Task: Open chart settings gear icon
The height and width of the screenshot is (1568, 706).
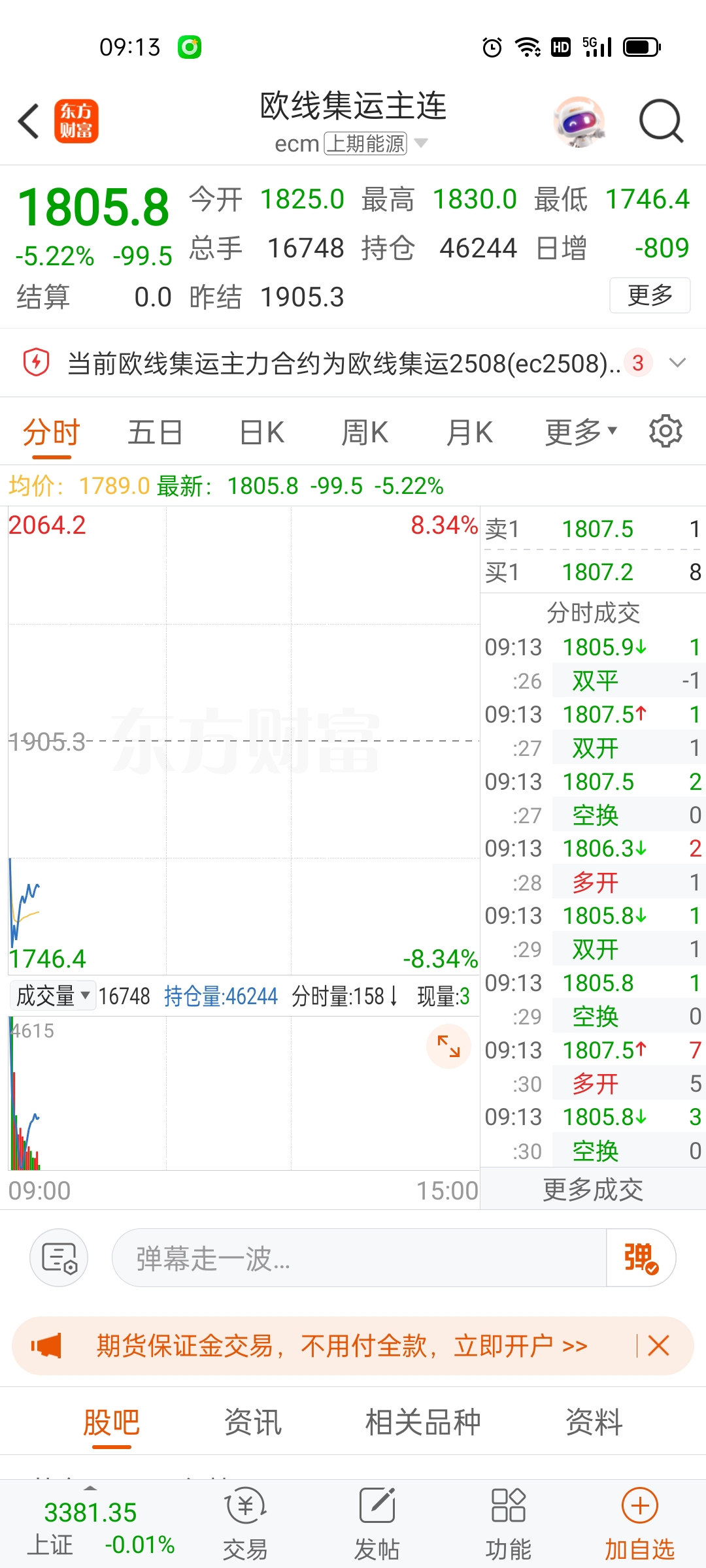Action: [665, 431]
